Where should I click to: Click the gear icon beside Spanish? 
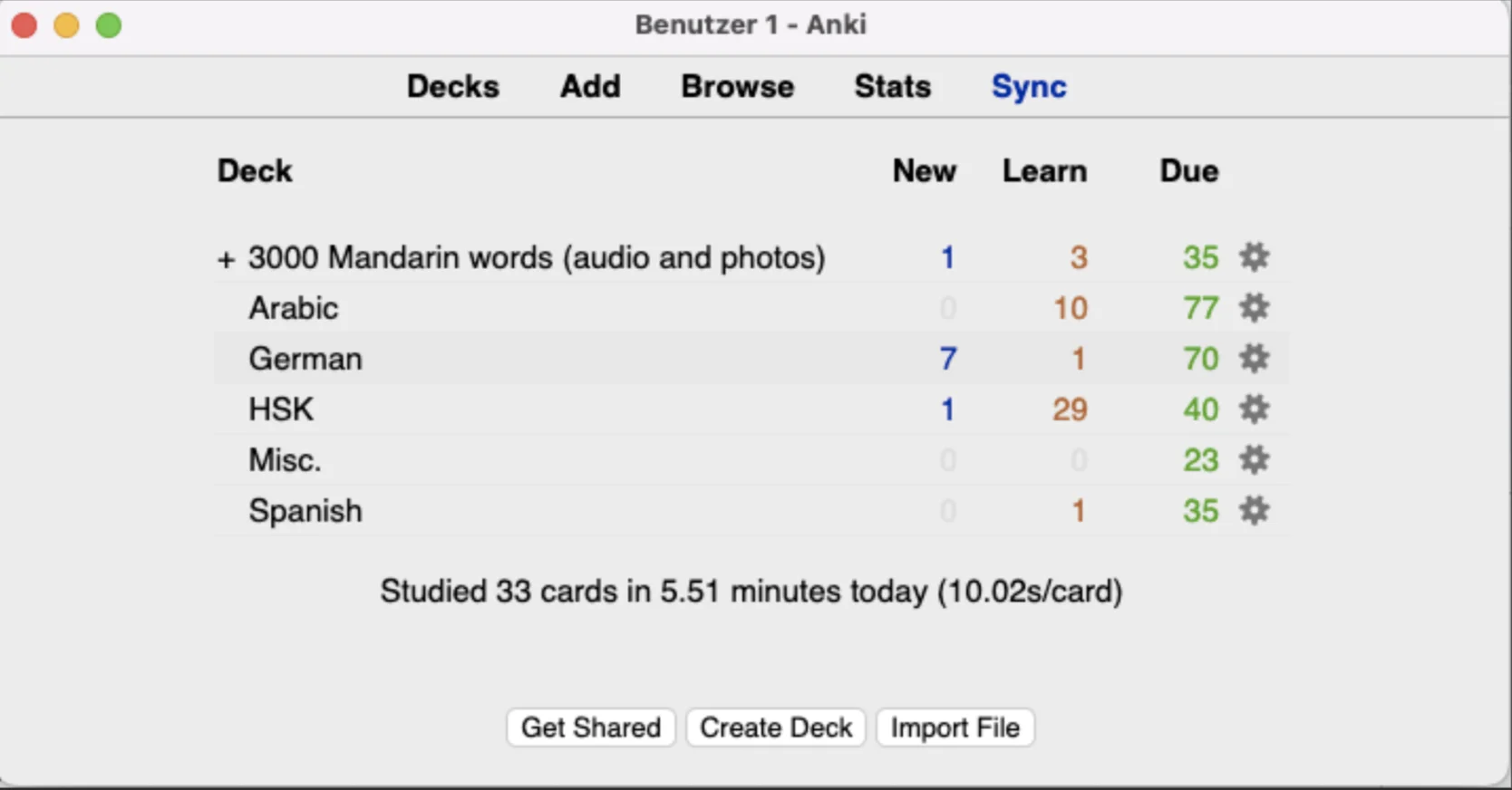click(1254, 511)
